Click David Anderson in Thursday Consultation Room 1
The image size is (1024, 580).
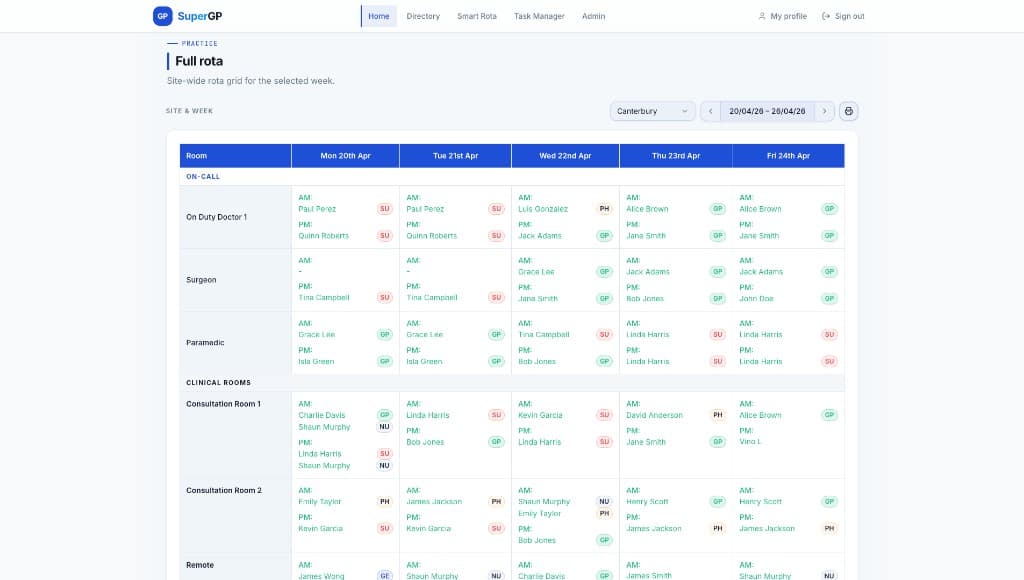point(654,415)
